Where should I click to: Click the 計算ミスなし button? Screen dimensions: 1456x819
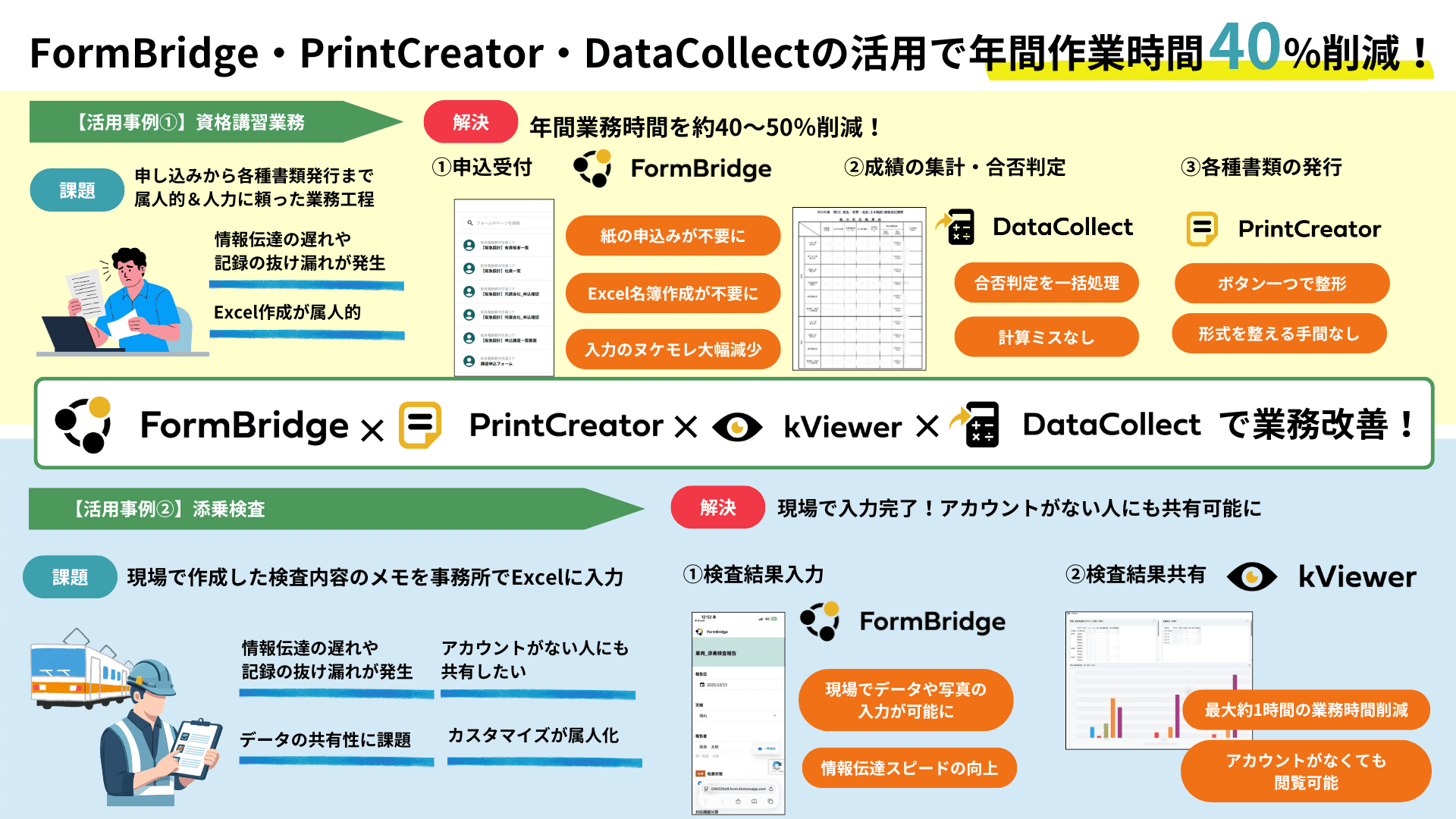coord(1046,337)
